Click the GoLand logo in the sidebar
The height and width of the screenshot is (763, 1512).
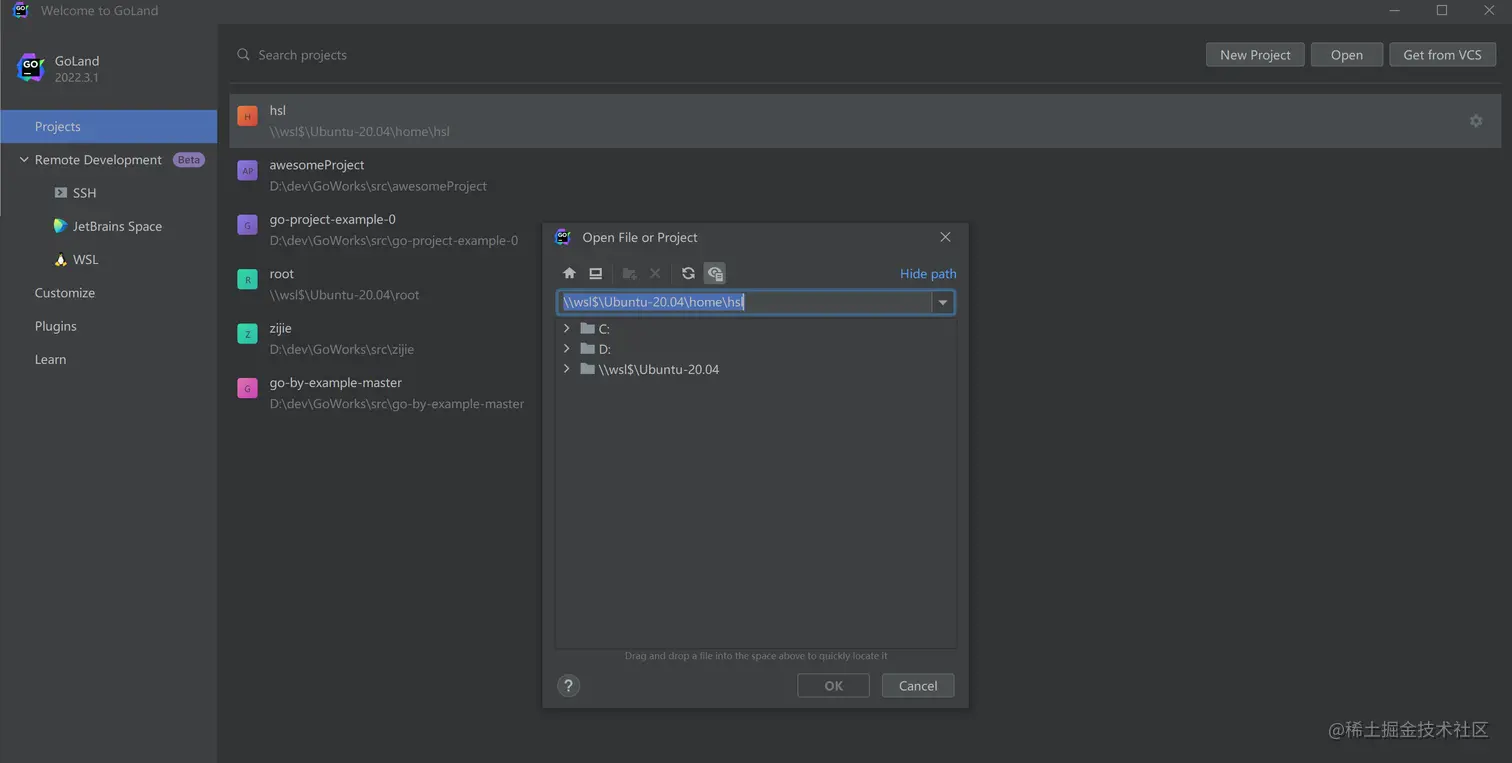click(x=31, y=68)
